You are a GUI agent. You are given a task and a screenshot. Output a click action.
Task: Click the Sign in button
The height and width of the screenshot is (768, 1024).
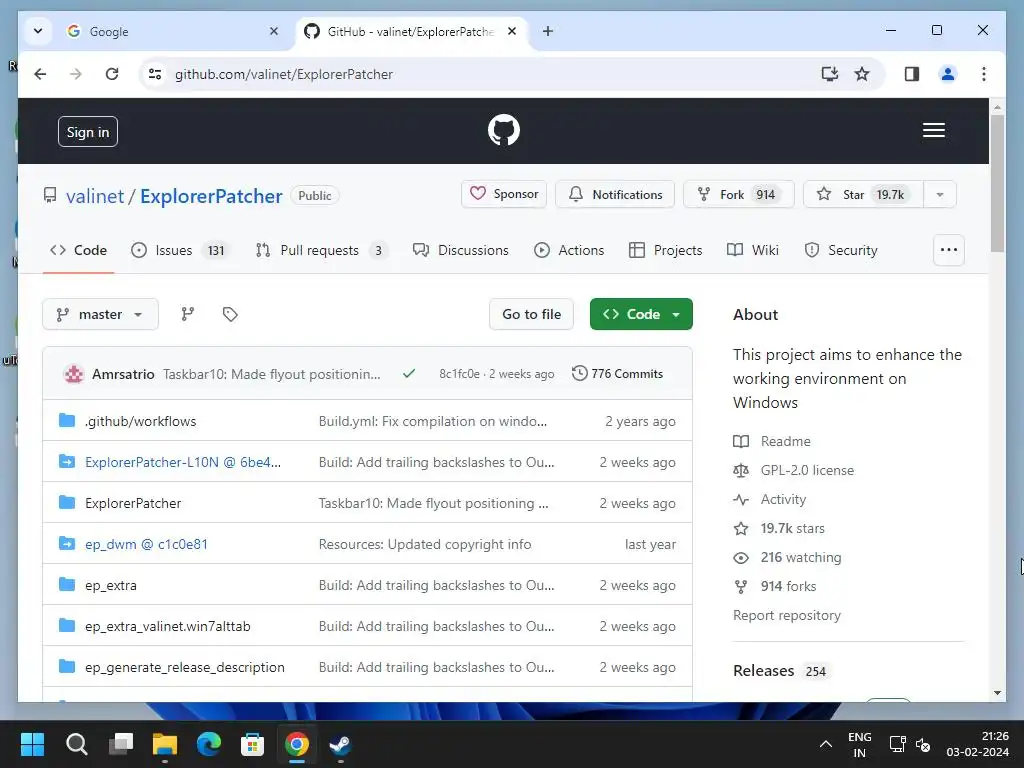(88, 132)
